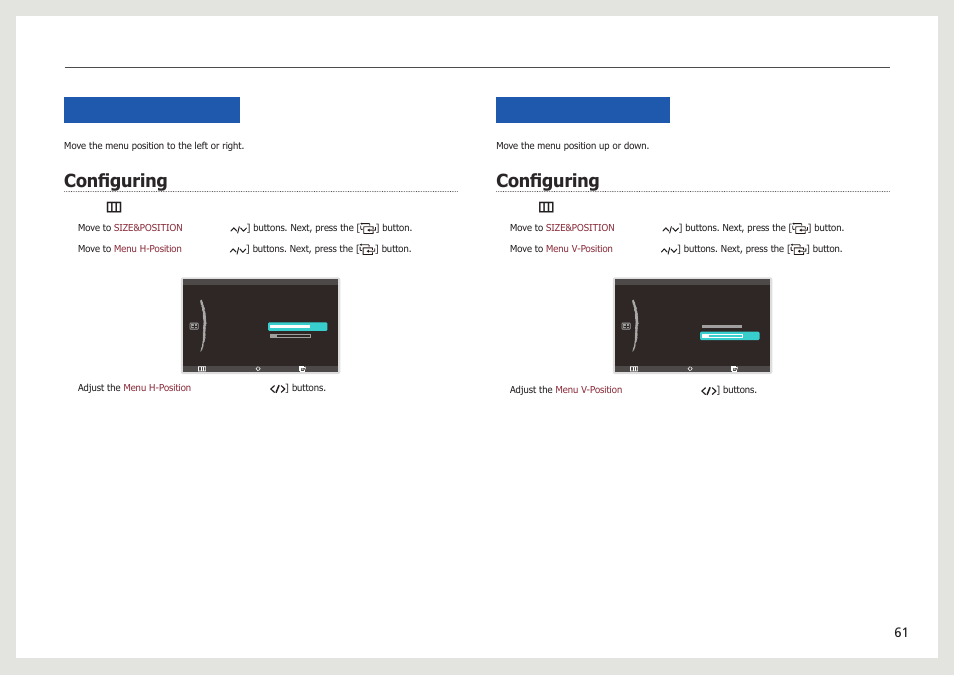The image size is (954, 675).
Task: Click menu icon in H-Position OSD bottom bar
Action: point(201,369)
